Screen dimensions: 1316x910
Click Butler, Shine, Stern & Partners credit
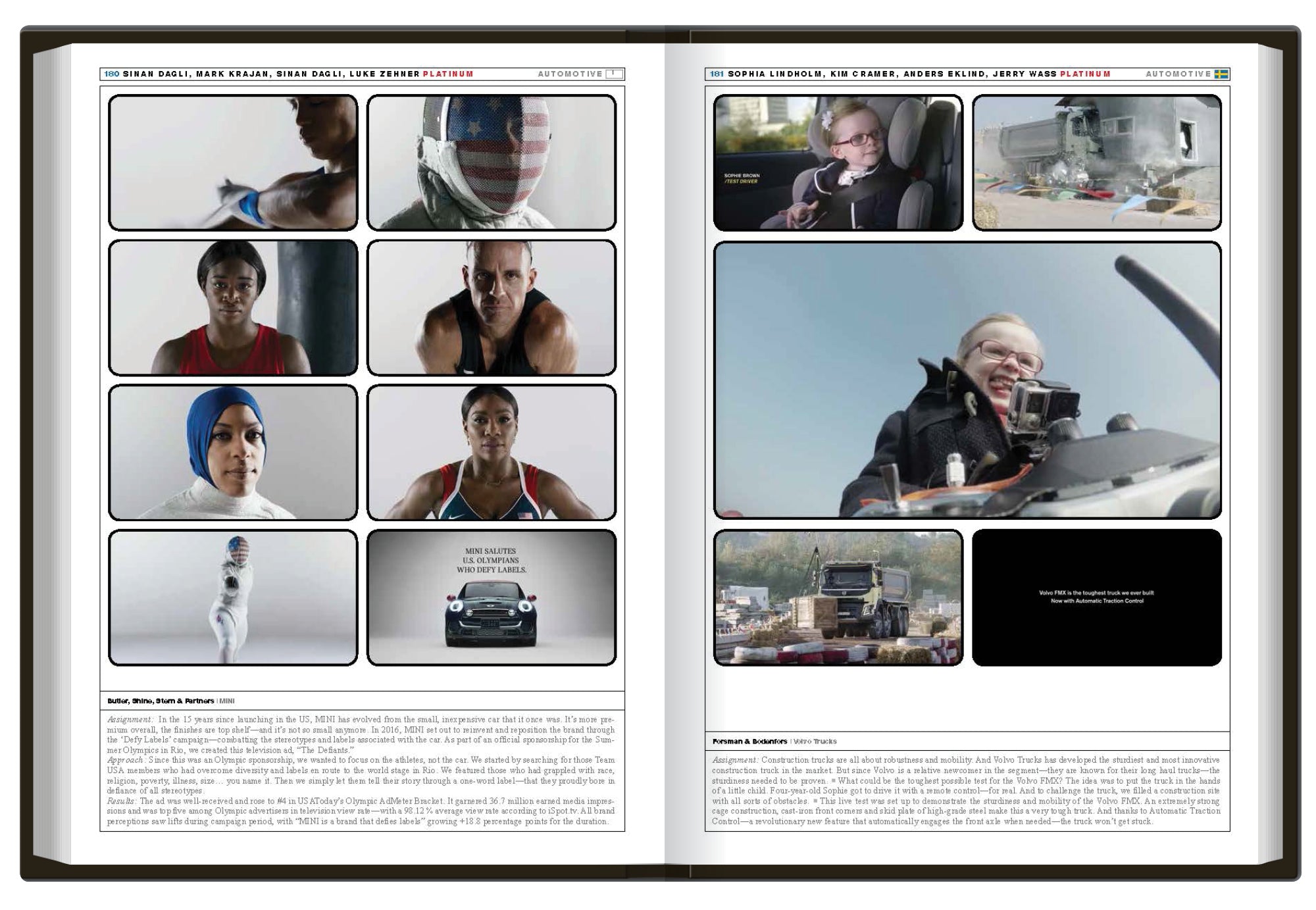click(161, 701)
